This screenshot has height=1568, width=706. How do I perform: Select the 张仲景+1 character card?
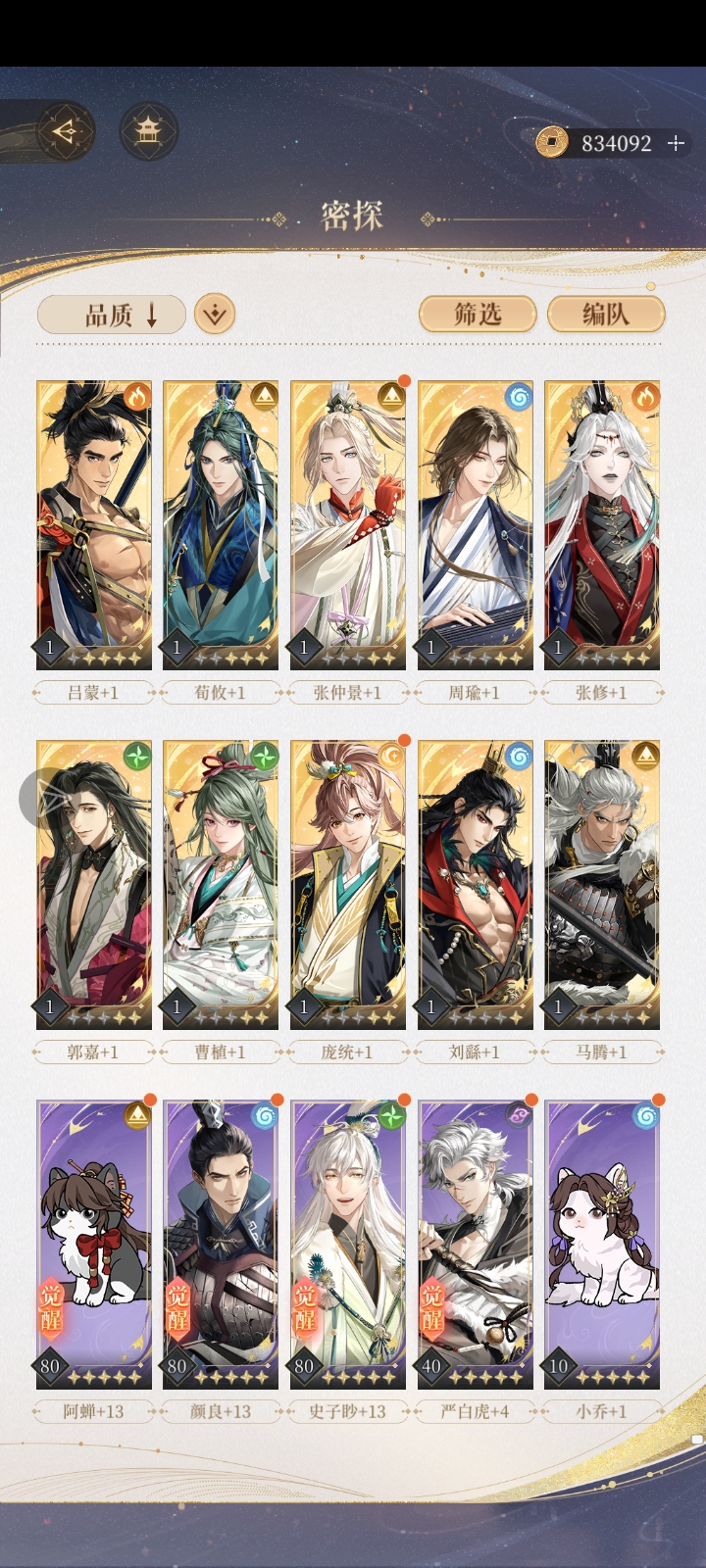(348, 525)
